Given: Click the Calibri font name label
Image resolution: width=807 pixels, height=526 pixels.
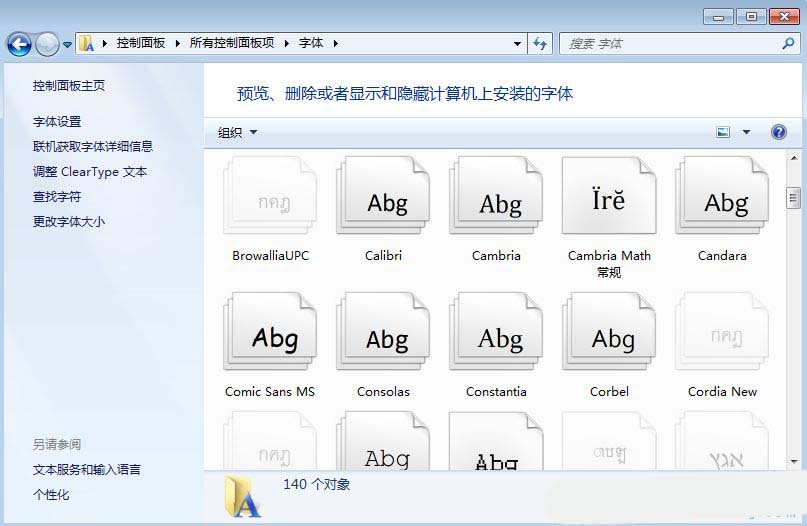Looking at the screenshot, I should coord(383,256).
